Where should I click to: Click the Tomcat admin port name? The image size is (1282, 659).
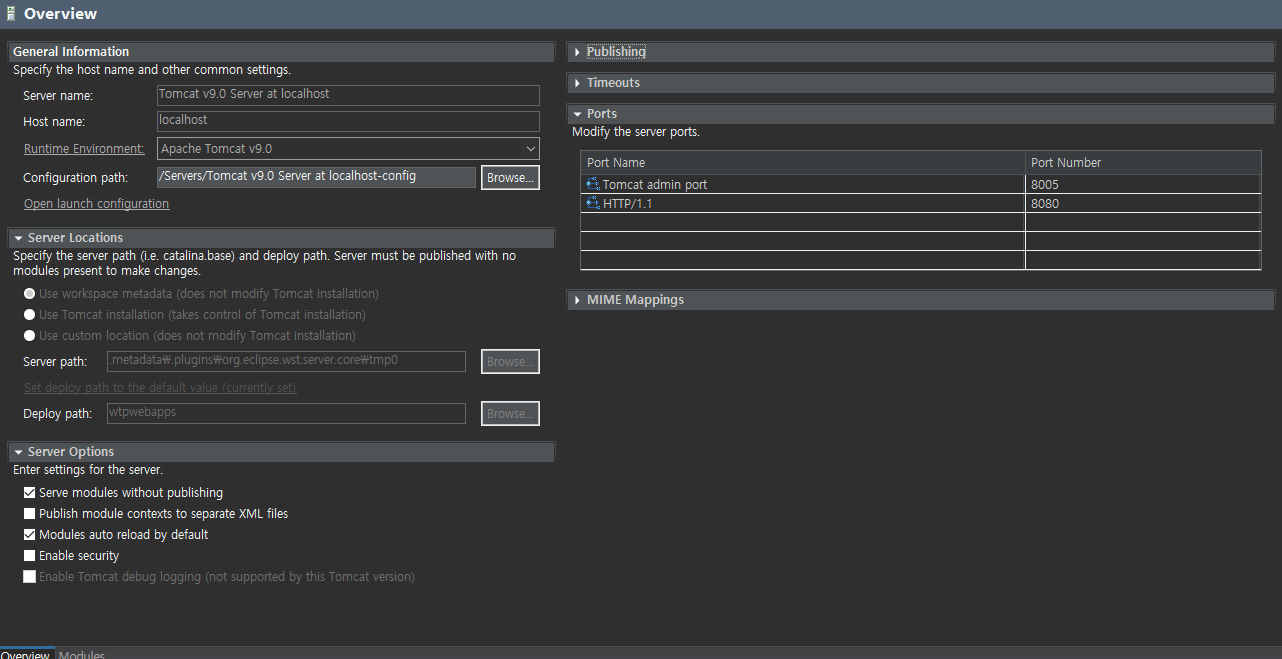pos(655,185)
